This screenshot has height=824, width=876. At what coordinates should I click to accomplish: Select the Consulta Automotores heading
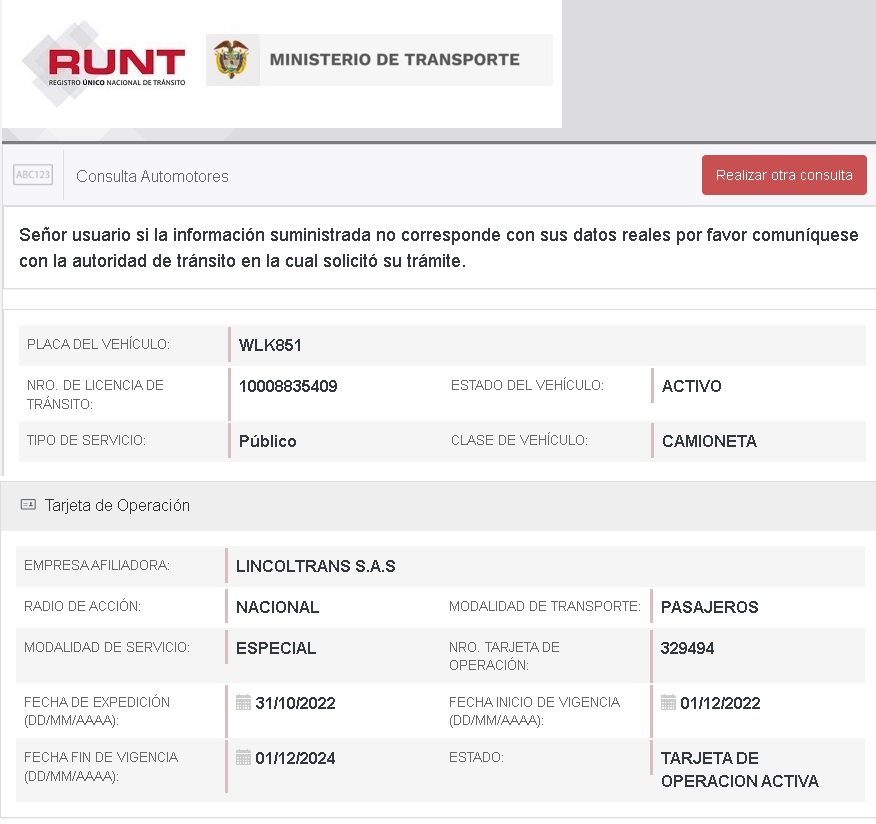(x=152, y=176)
